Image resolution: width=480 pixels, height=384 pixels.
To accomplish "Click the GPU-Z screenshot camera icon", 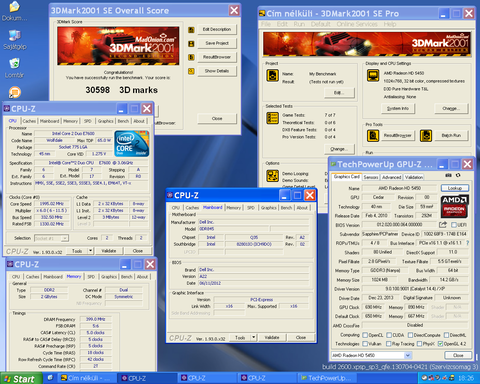I will 448,175.
